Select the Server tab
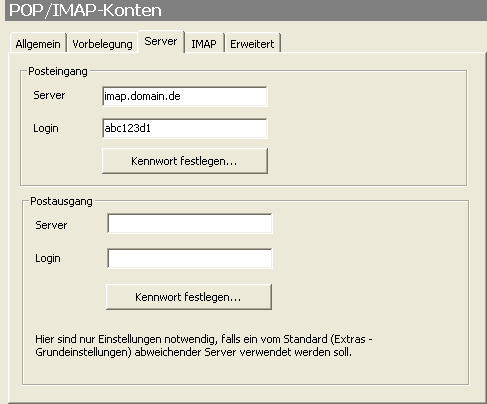 (x=161, y=41)
